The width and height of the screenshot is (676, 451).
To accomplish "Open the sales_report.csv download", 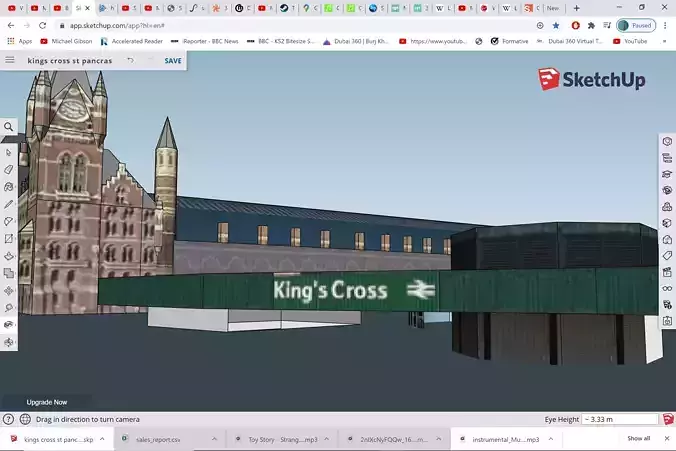I will [x=158, y=439].
